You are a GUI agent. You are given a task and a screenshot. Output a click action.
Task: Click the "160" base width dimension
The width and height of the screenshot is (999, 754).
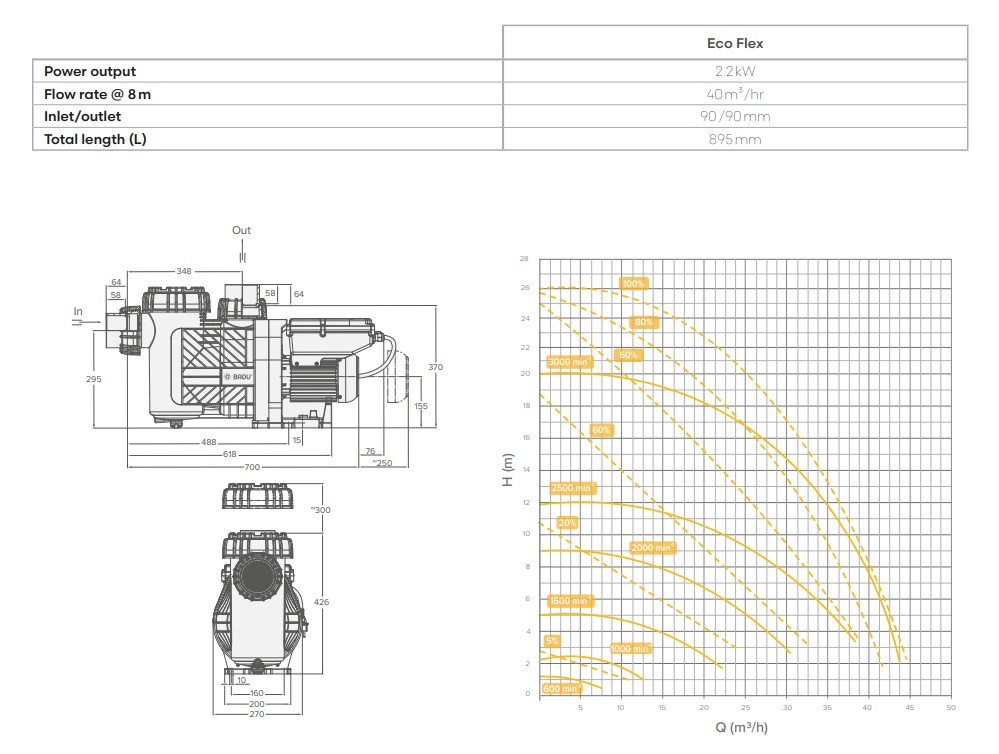click(257, 693)
